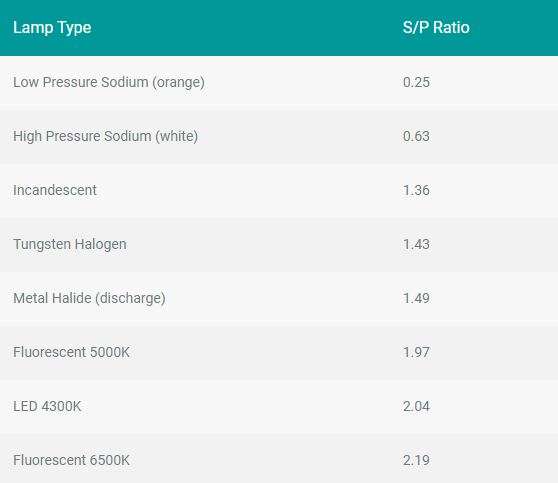Click the Fluorescent 5000K cell

(71, 352)
